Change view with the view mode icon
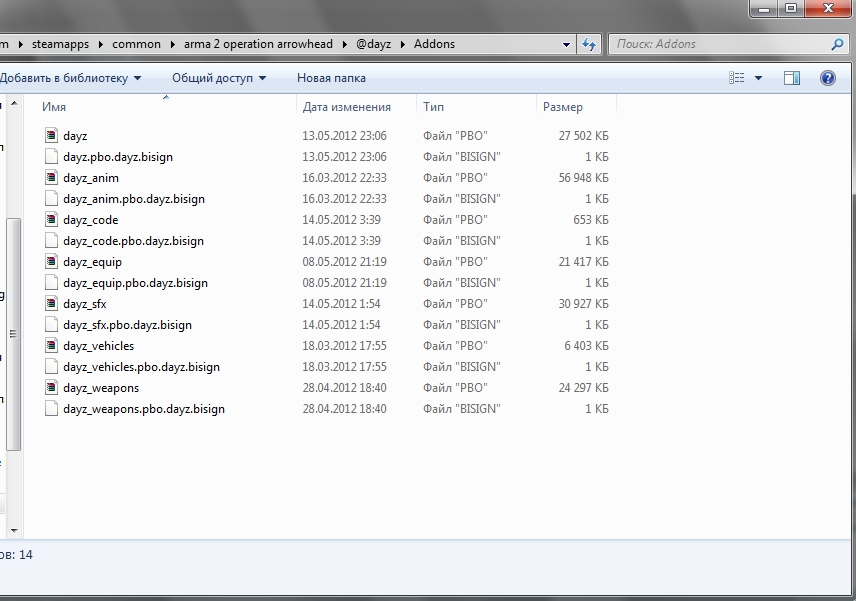 (736, 78)
